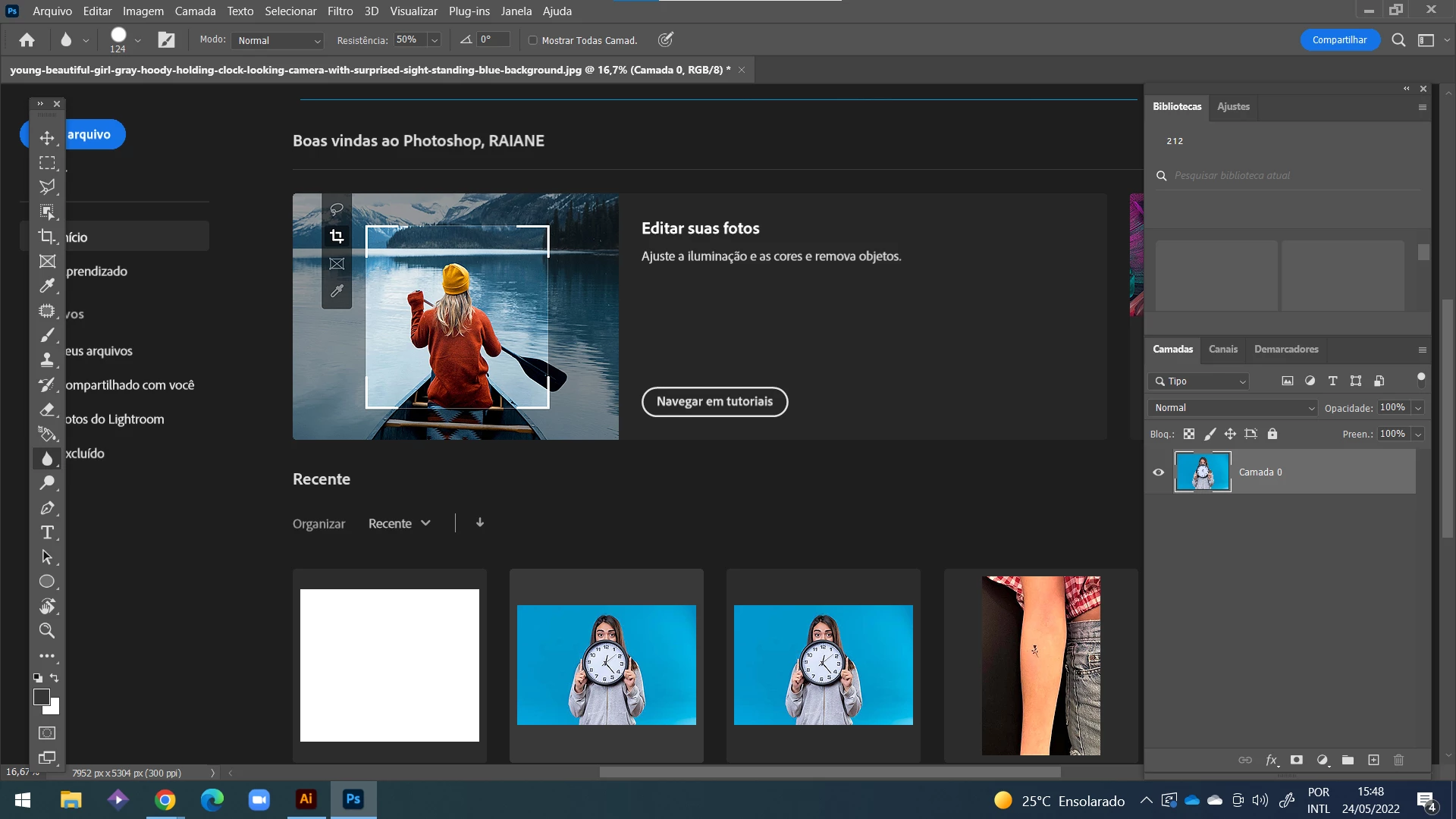
Task: Expand the Recente sort dropdown
Action: (x=400, y=523)
